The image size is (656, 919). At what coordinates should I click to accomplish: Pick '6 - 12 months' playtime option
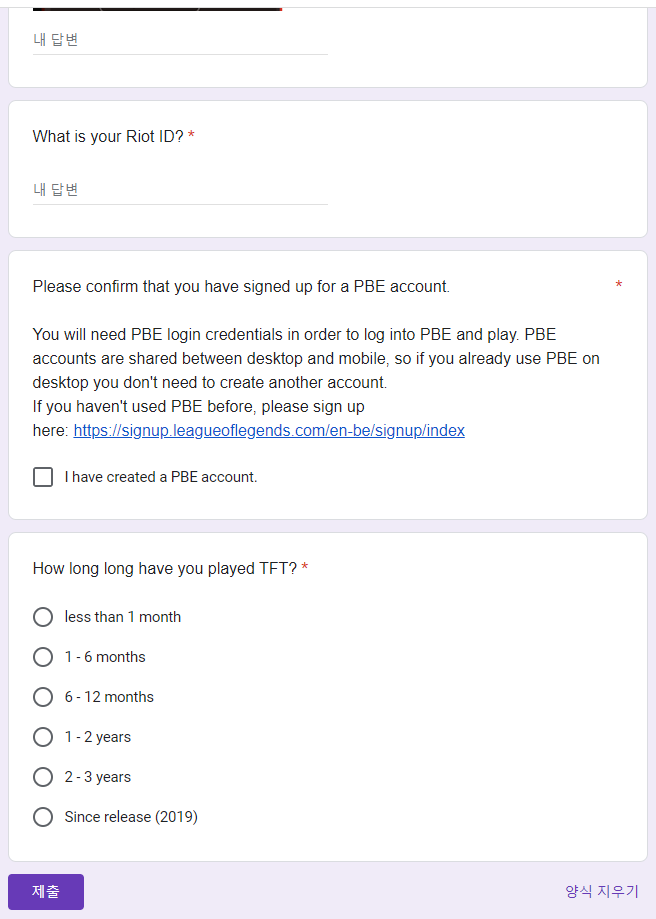click(x=43, y=697)
